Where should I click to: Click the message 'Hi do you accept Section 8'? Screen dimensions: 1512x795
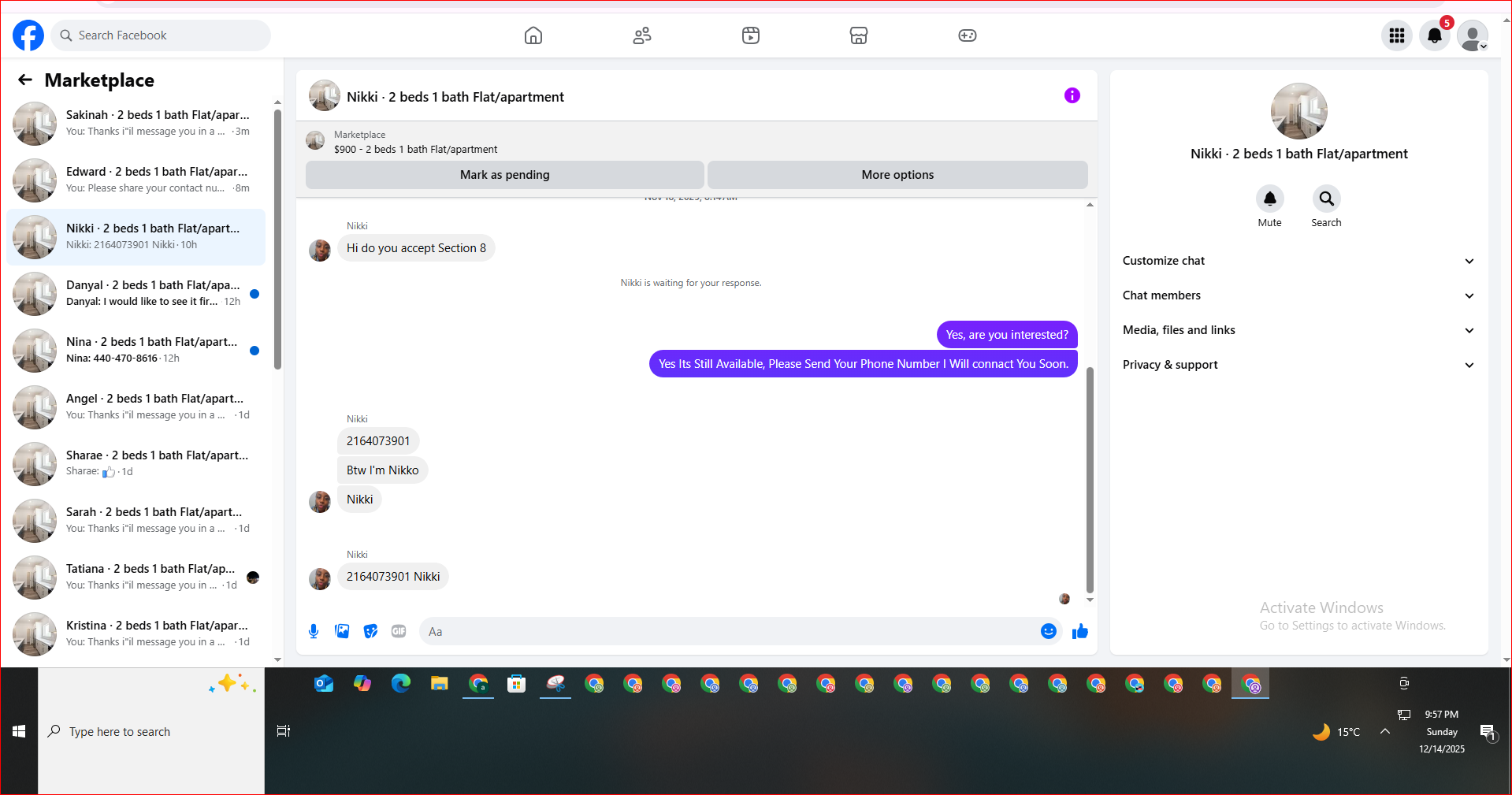[x=416, y=248]
